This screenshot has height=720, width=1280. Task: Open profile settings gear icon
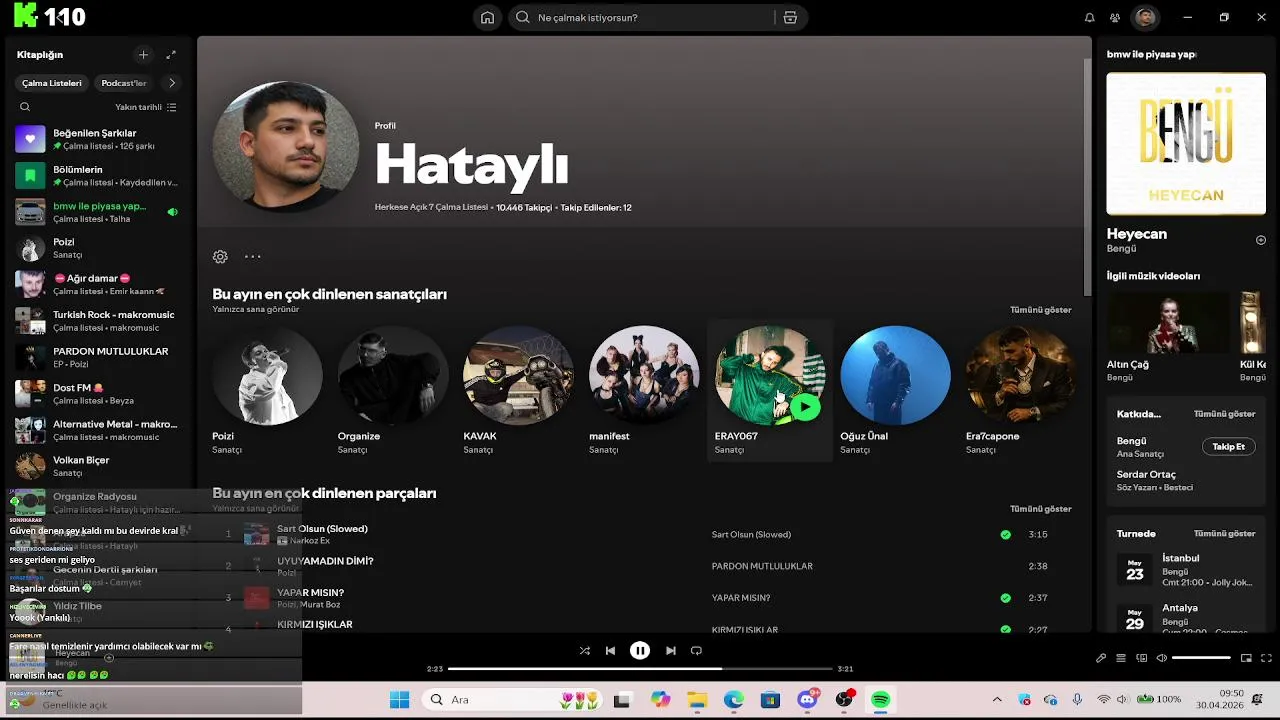tap(220, 256)
